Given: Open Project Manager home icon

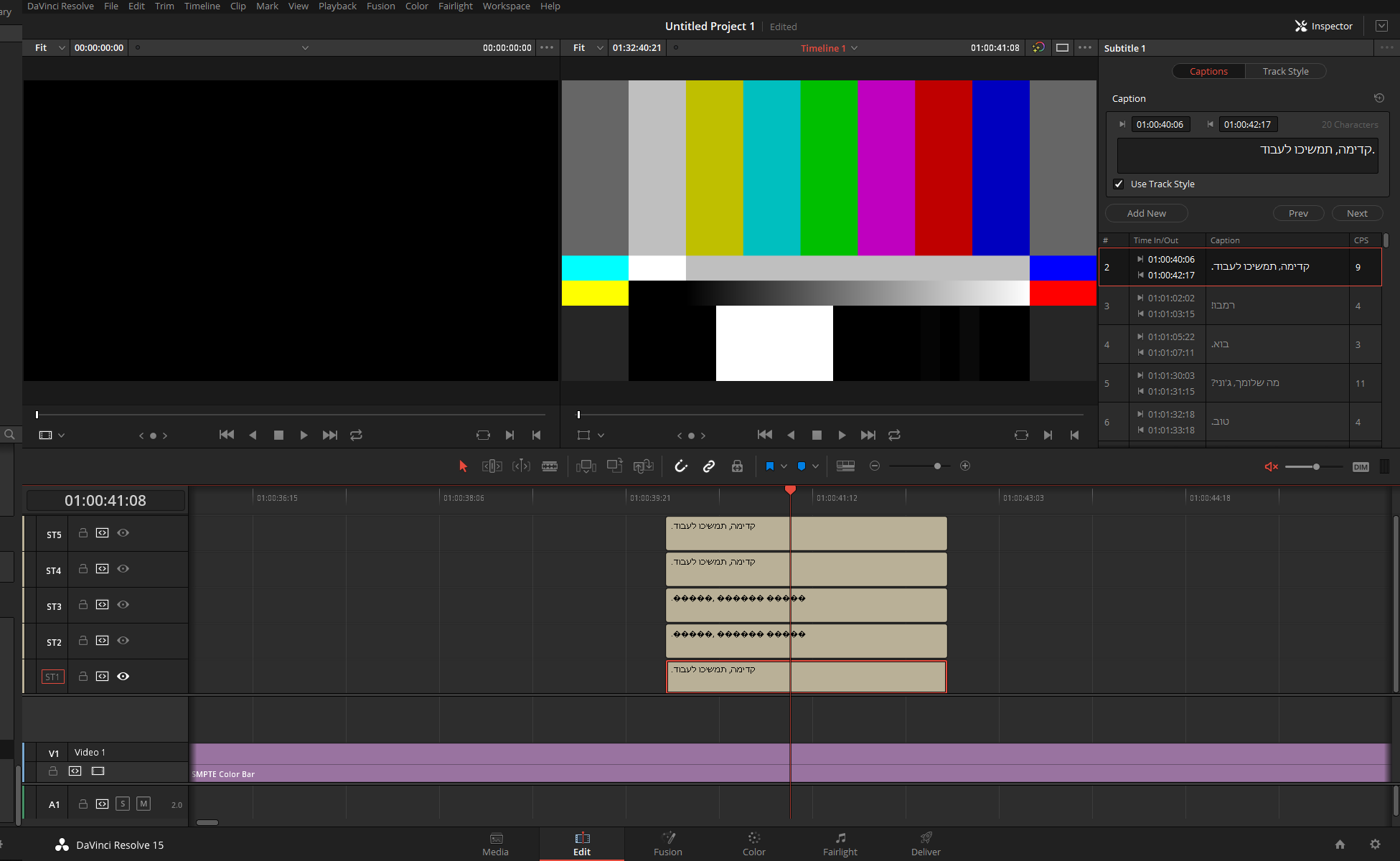Looking at the screenshot, I should click(1340, 844).
